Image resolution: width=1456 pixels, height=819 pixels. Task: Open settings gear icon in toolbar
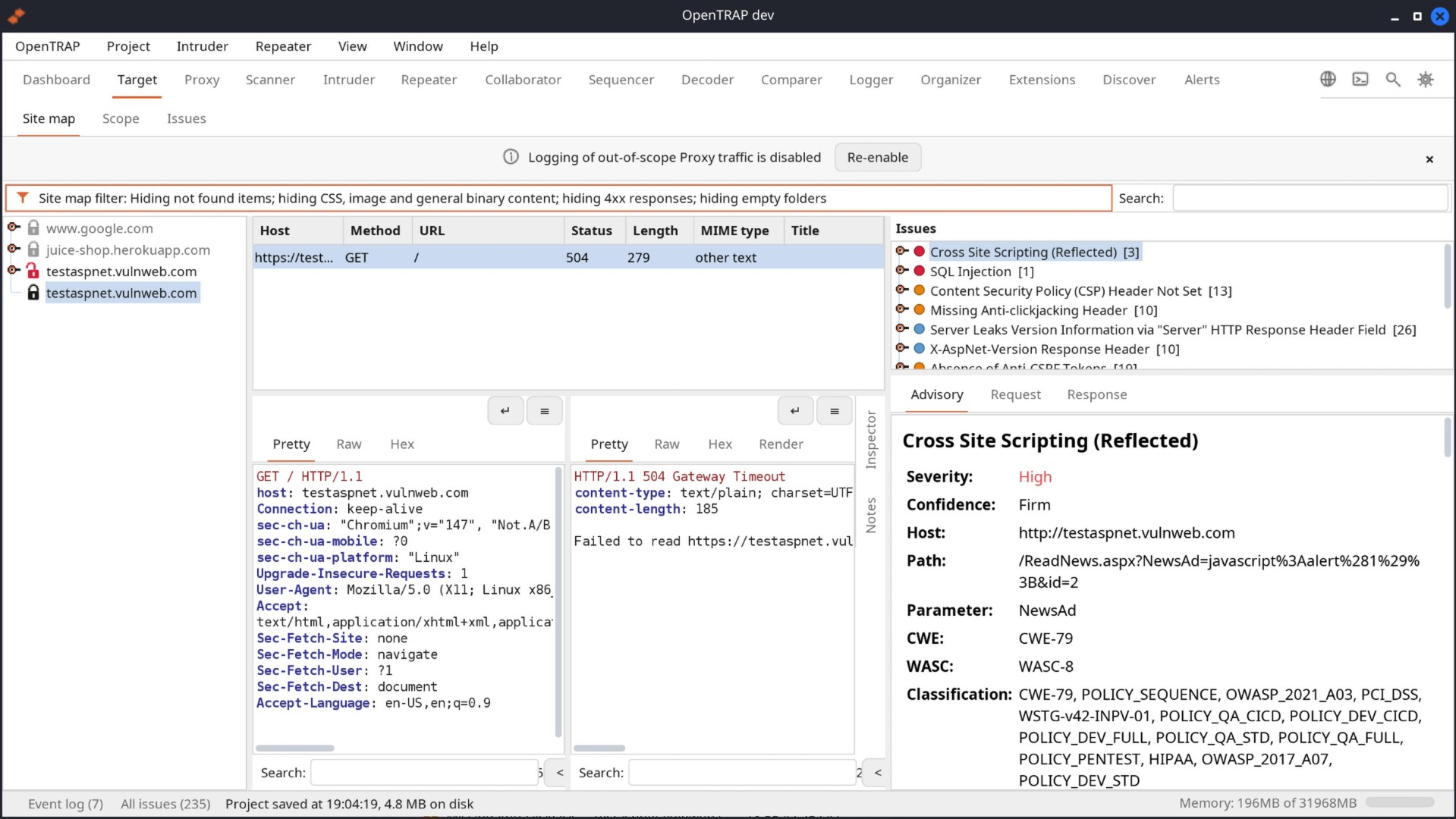point(1426,79)
